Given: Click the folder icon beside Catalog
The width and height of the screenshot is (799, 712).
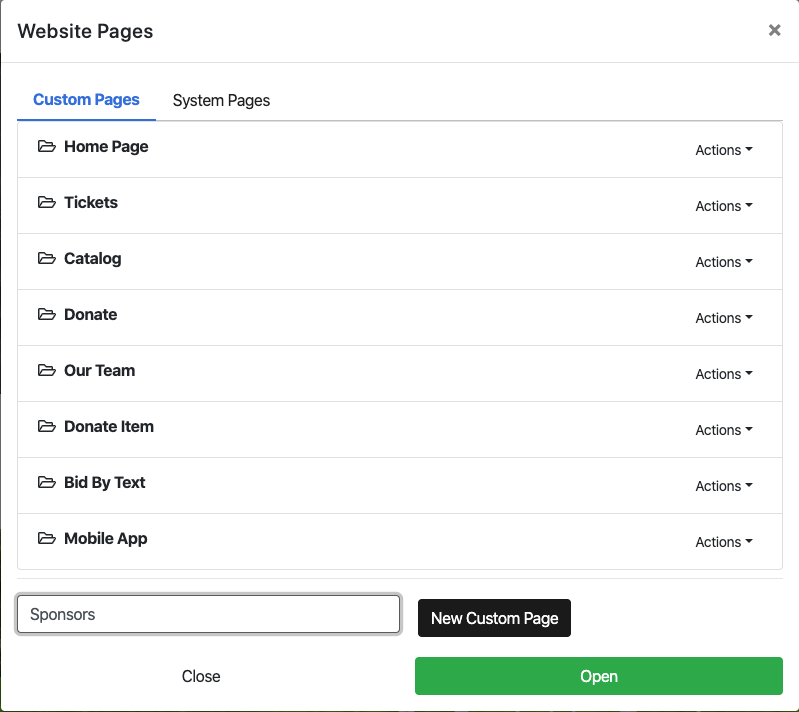Looking at the screenshot, I should [46, 259].
